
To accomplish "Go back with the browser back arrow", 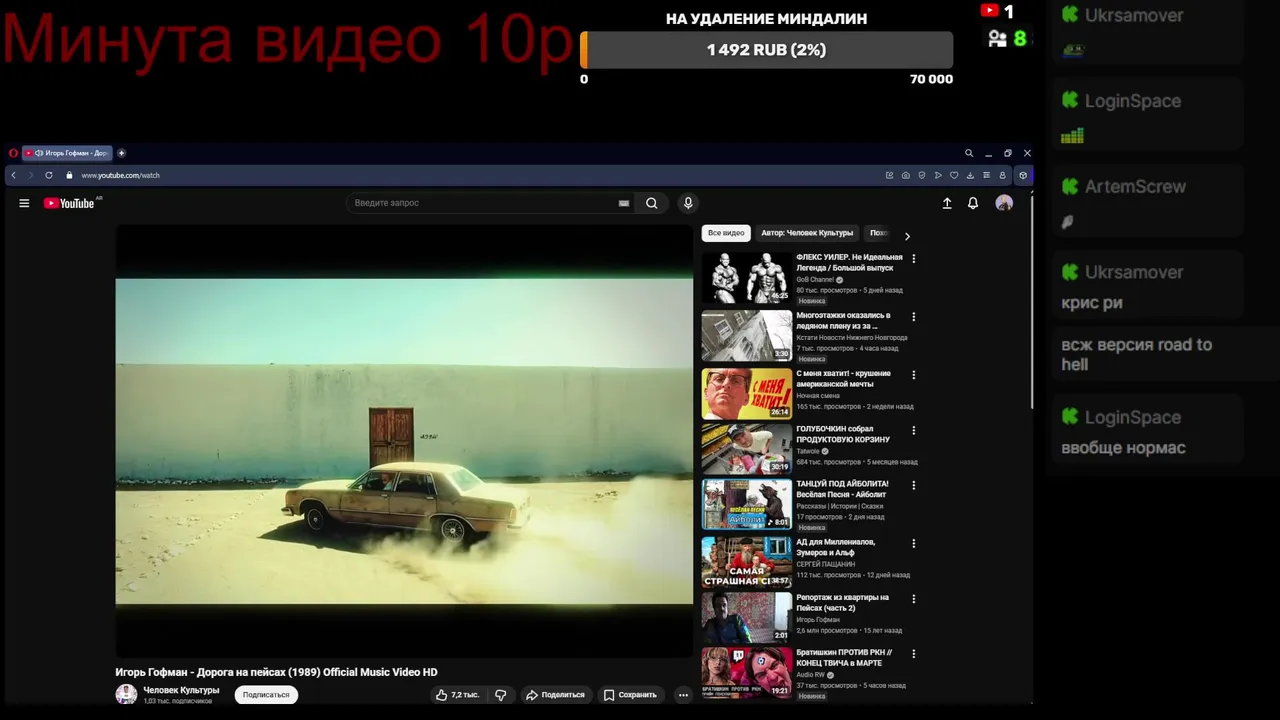I will pyautogui.click(x=13, y=175).
